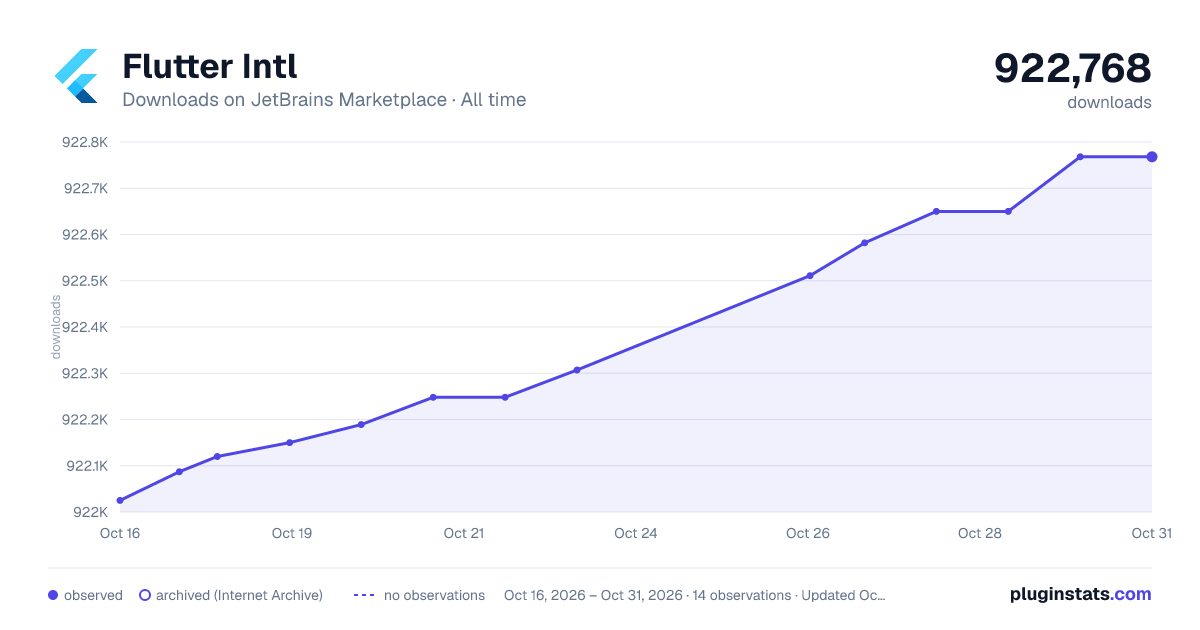Click the 922.8K y-axis label
The width and height of the screenshot is (1200, 630).
(x=85, y=142)
